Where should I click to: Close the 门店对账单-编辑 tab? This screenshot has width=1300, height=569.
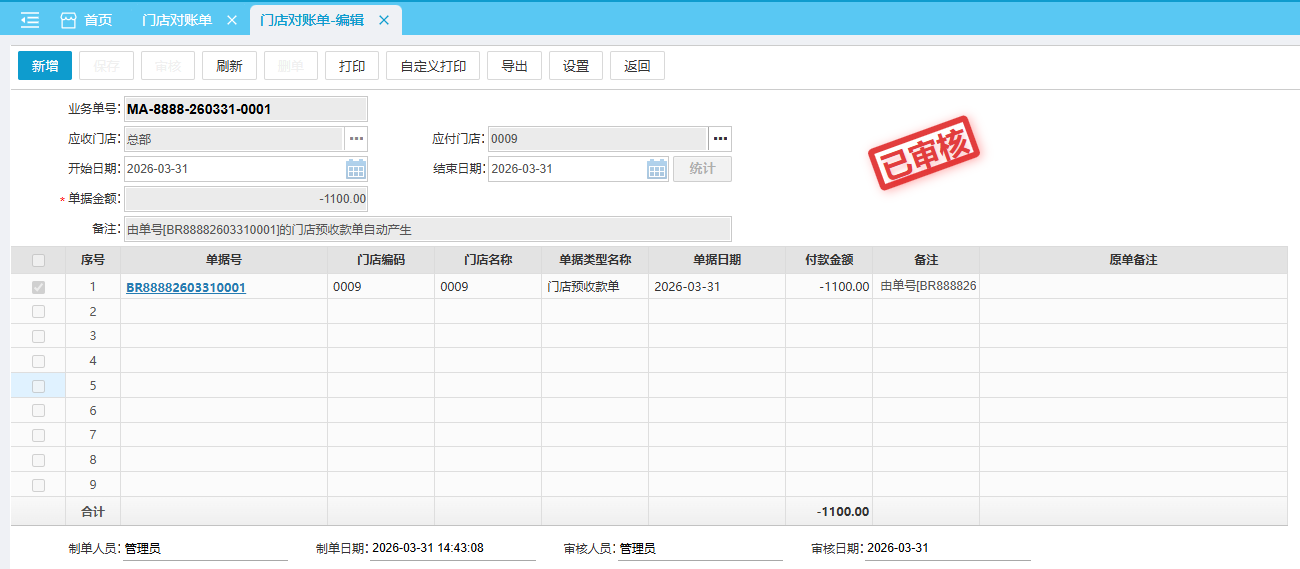pos(383,20)
